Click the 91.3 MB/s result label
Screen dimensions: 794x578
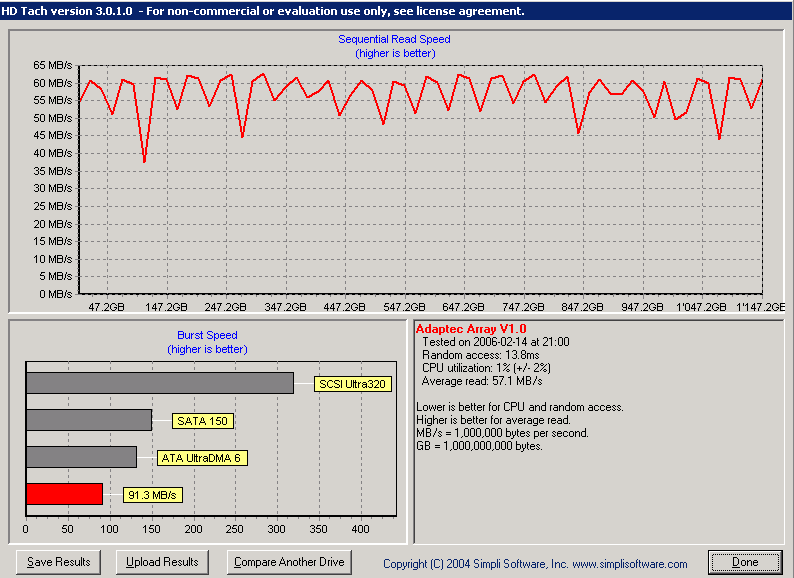(x=153, y=495)
